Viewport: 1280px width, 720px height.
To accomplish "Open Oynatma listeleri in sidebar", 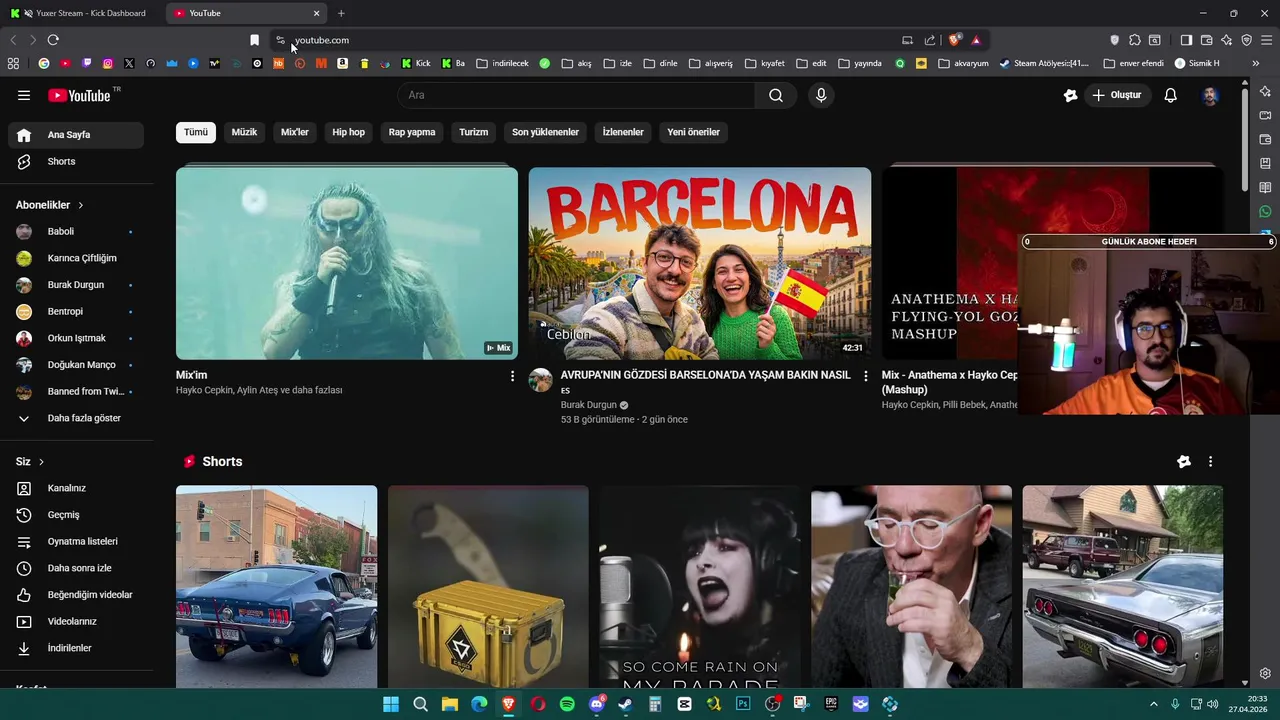I will point(76,541).
